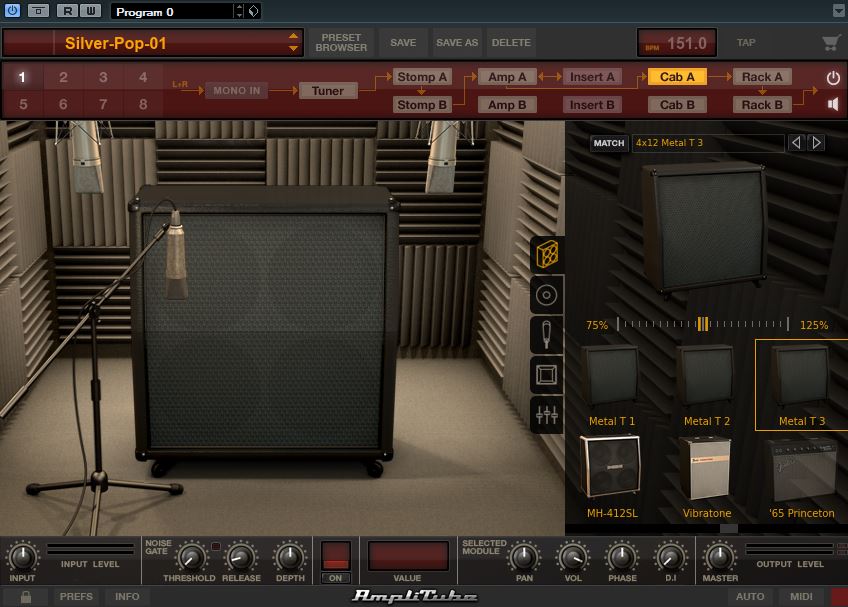Switch to the Stomp B module
This screenshot has height=607, width=848.
[x=422, y=104]
